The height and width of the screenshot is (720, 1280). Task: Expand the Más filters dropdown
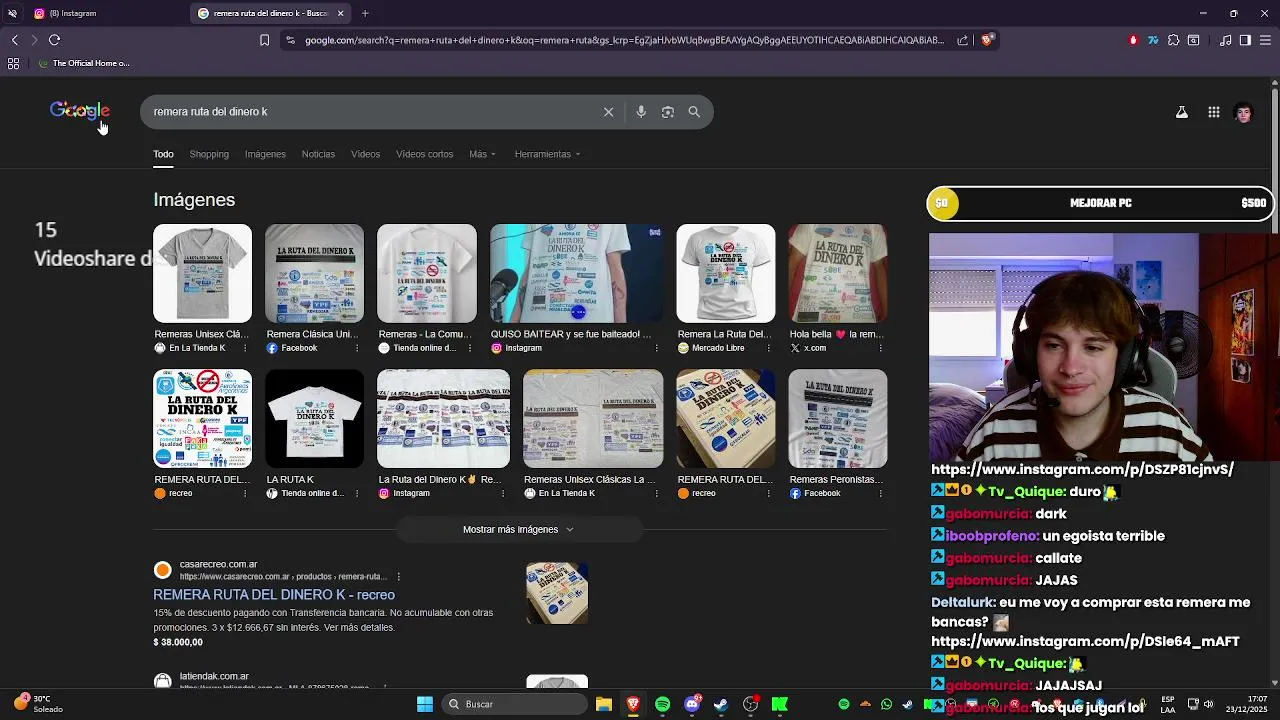[x=482, y=154]
